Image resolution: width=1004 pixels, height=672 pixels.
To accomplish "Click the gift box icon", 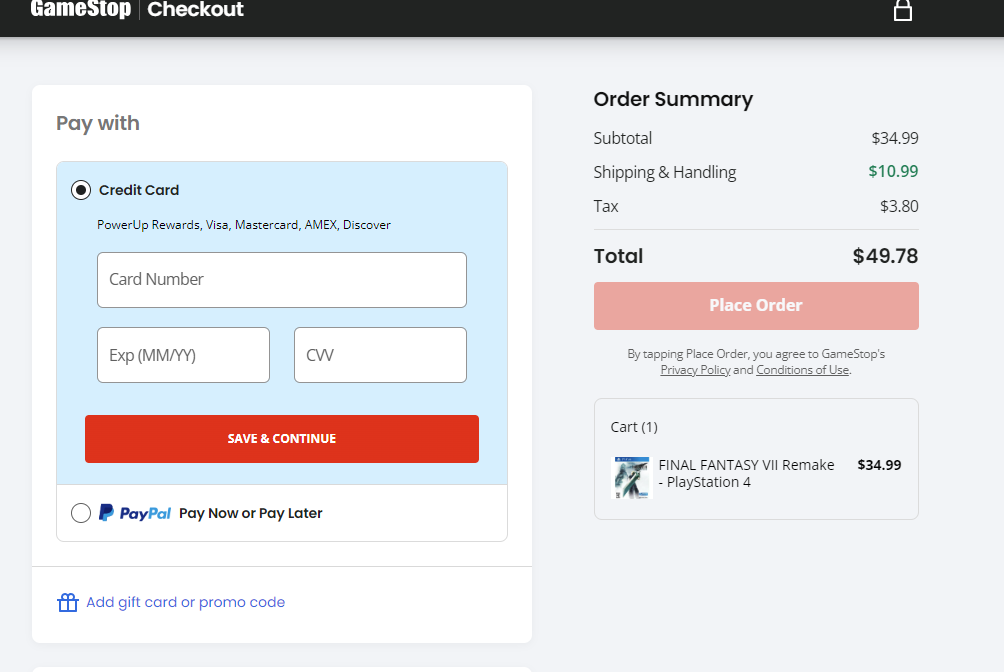I will [x=68, y=602].
